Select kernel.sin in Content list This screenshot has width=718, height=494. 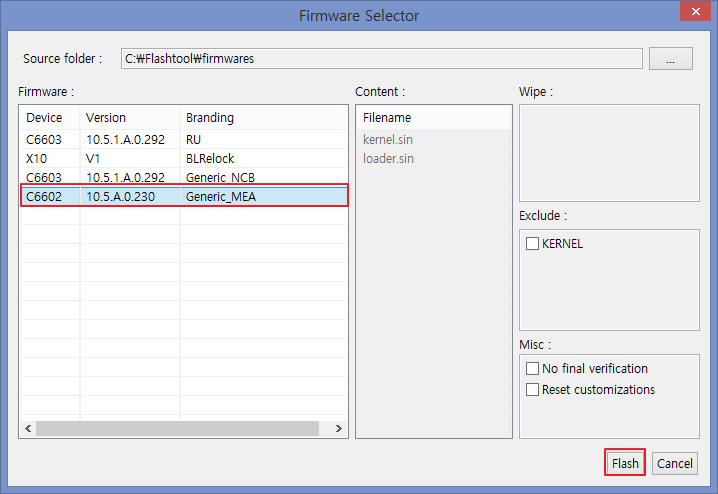388,139
